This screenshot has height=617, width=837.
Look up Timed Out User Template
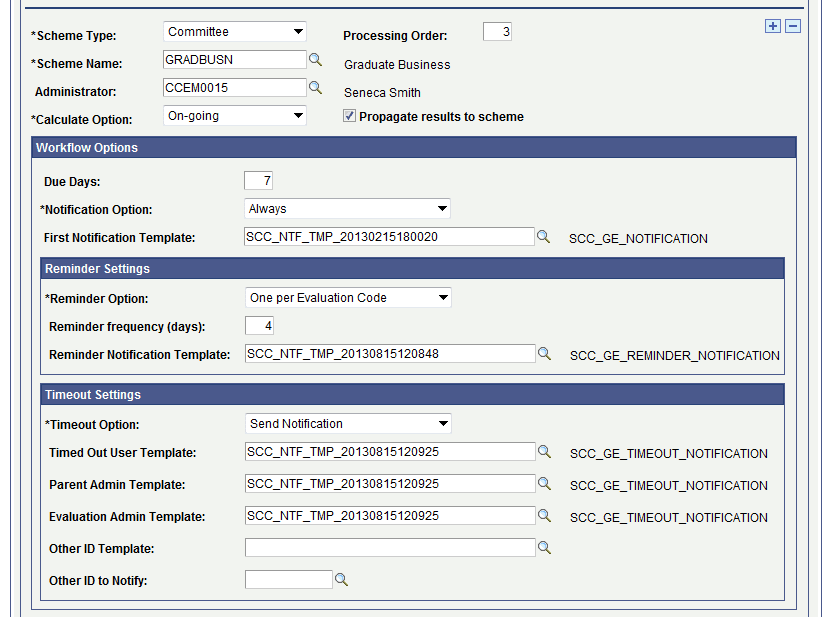(544, 452)
